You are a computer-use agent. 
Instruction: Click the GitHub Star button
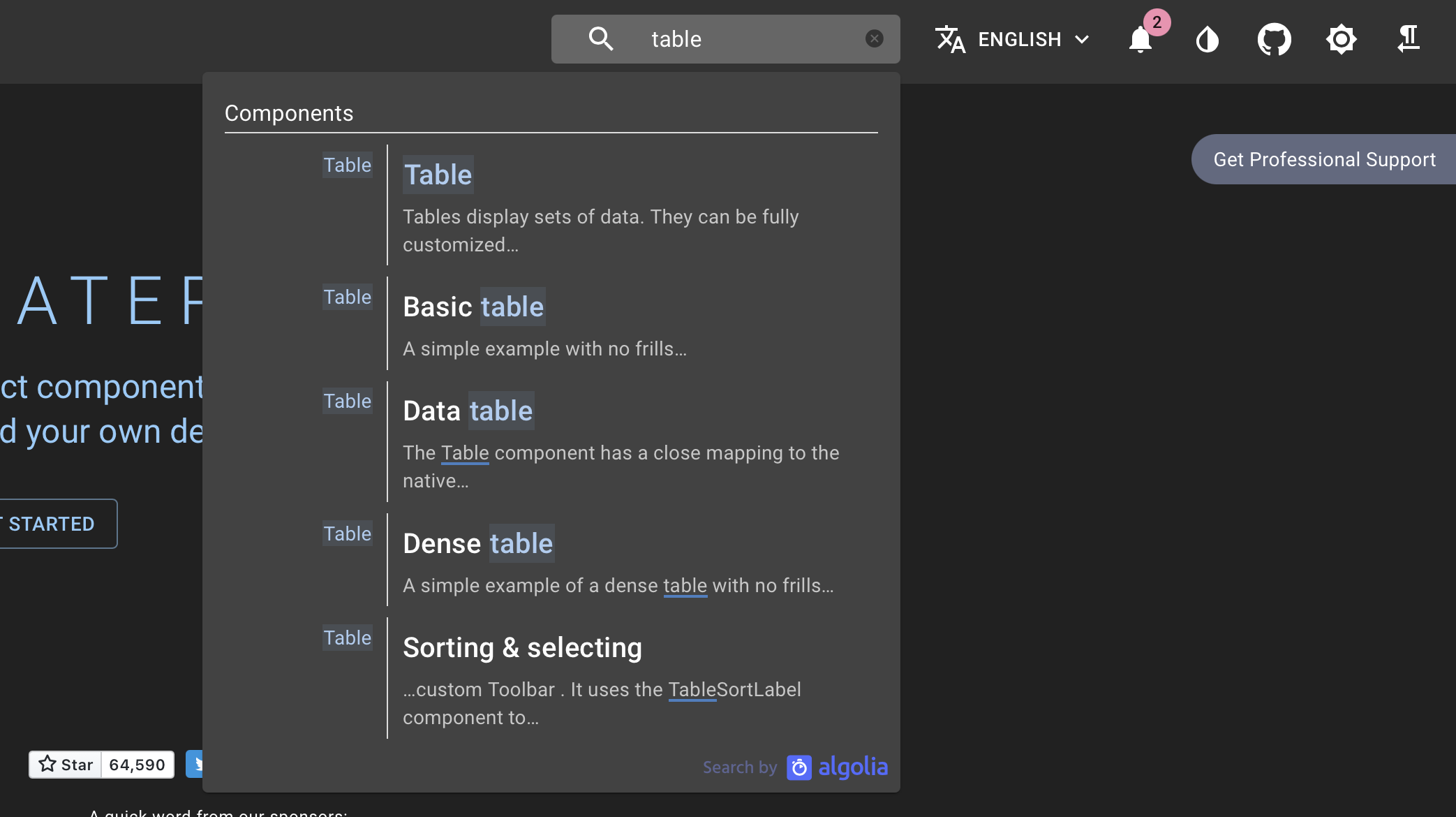pos(66,765)
